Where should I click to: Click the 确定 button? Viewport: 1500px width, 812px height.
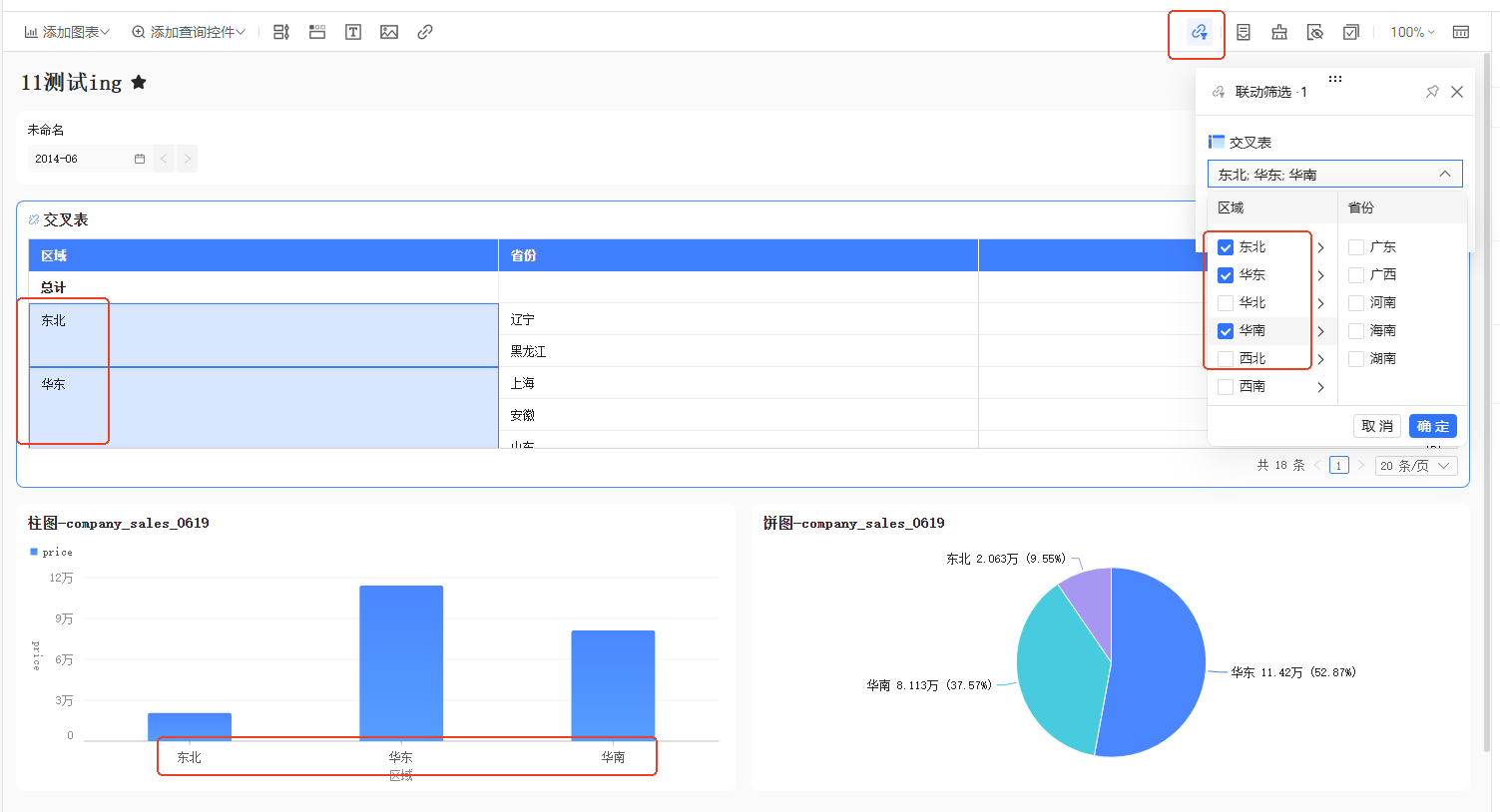click(1432, 426)
